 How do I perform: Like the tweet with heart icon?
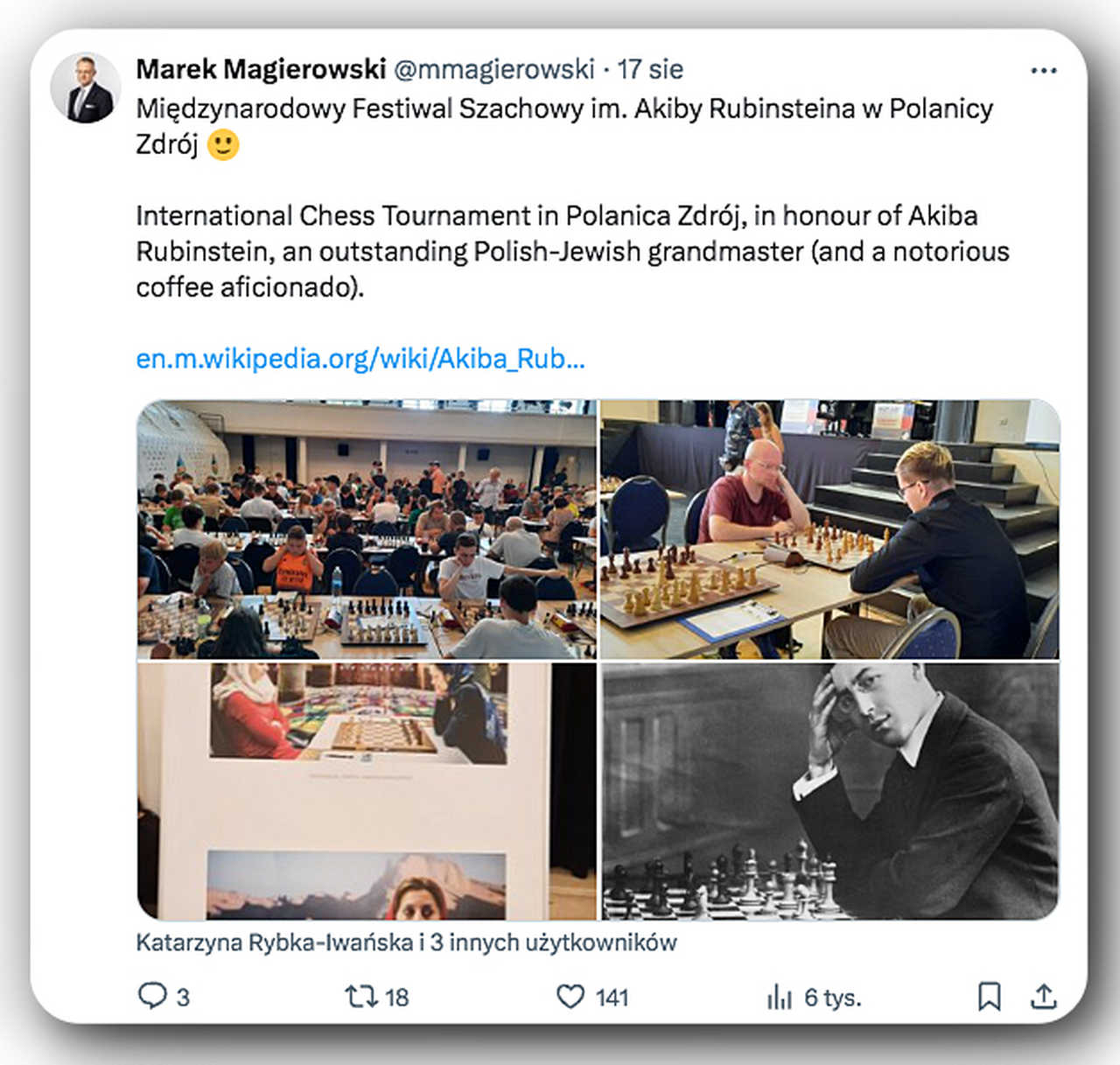570,996
